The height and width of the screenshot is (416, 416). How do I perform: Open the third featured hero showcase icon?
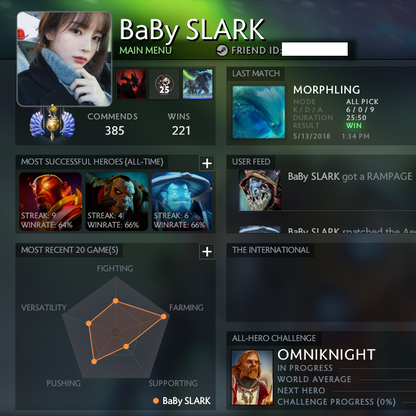[x=197, y=84]
